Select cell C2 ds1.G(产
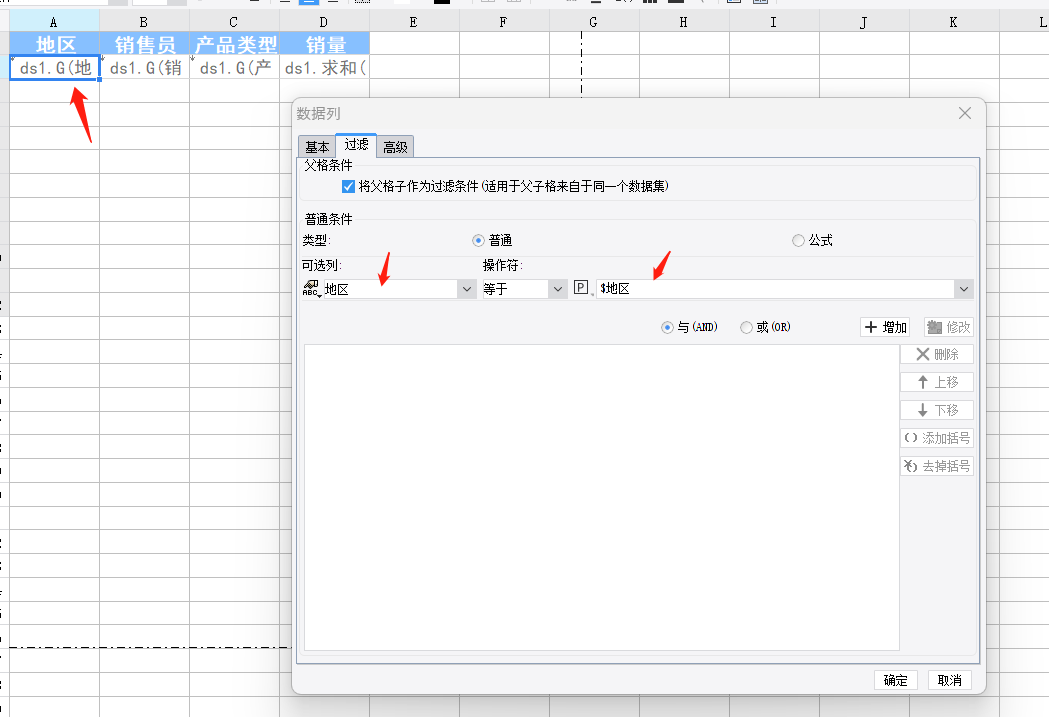Viewport: 1049px width, 717px height. [234, 68]
